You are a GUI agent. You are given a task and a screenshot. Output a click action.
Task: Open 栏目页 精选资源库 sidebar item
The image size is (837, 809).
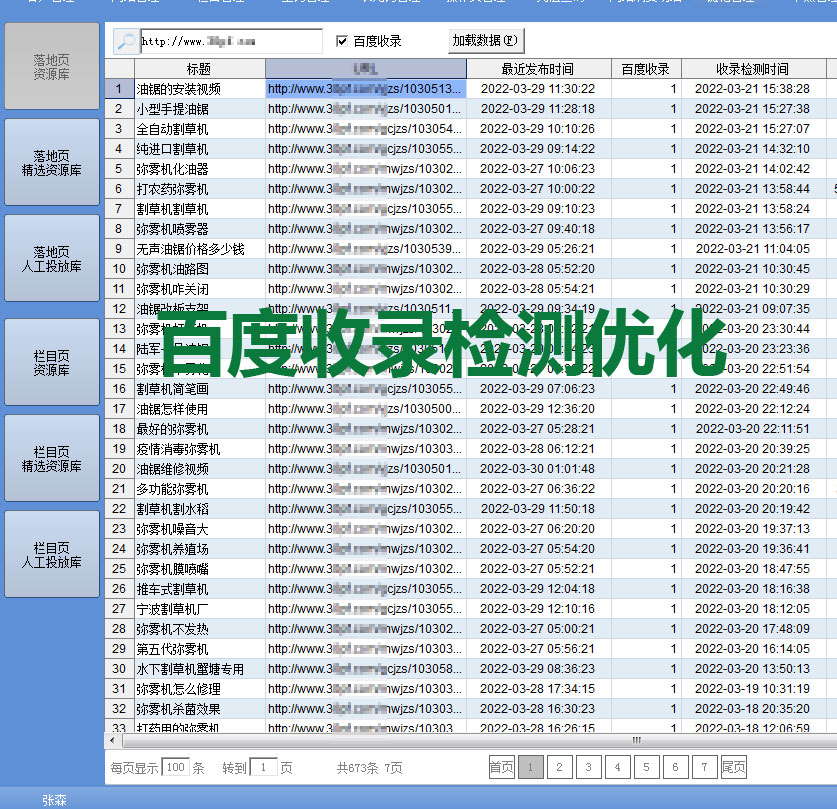click(x=52, y=459)
